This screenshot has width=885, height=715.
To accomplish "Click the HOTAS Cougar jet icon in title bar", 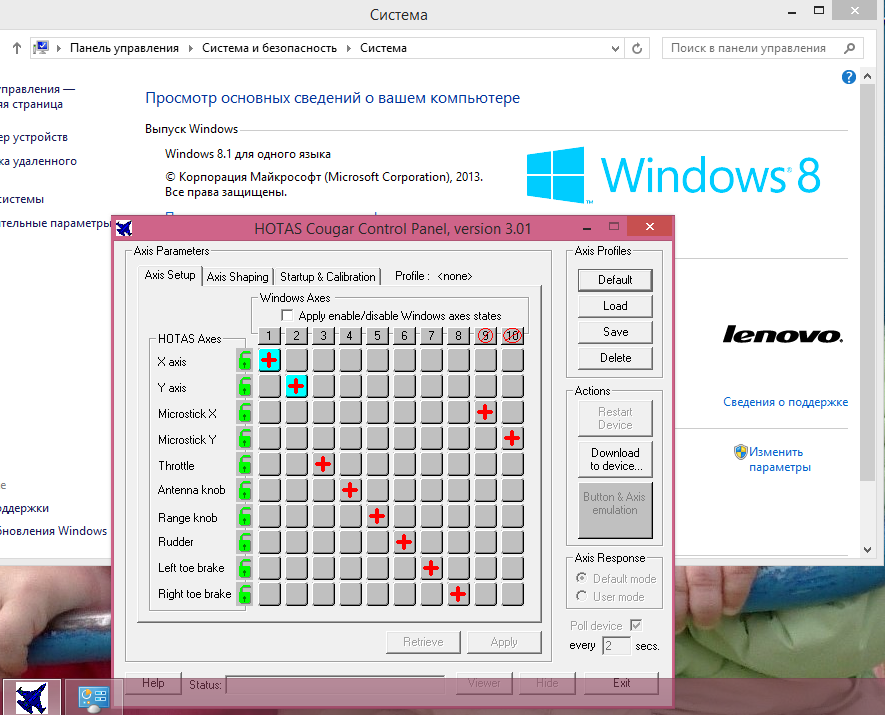I will point(124,229).
